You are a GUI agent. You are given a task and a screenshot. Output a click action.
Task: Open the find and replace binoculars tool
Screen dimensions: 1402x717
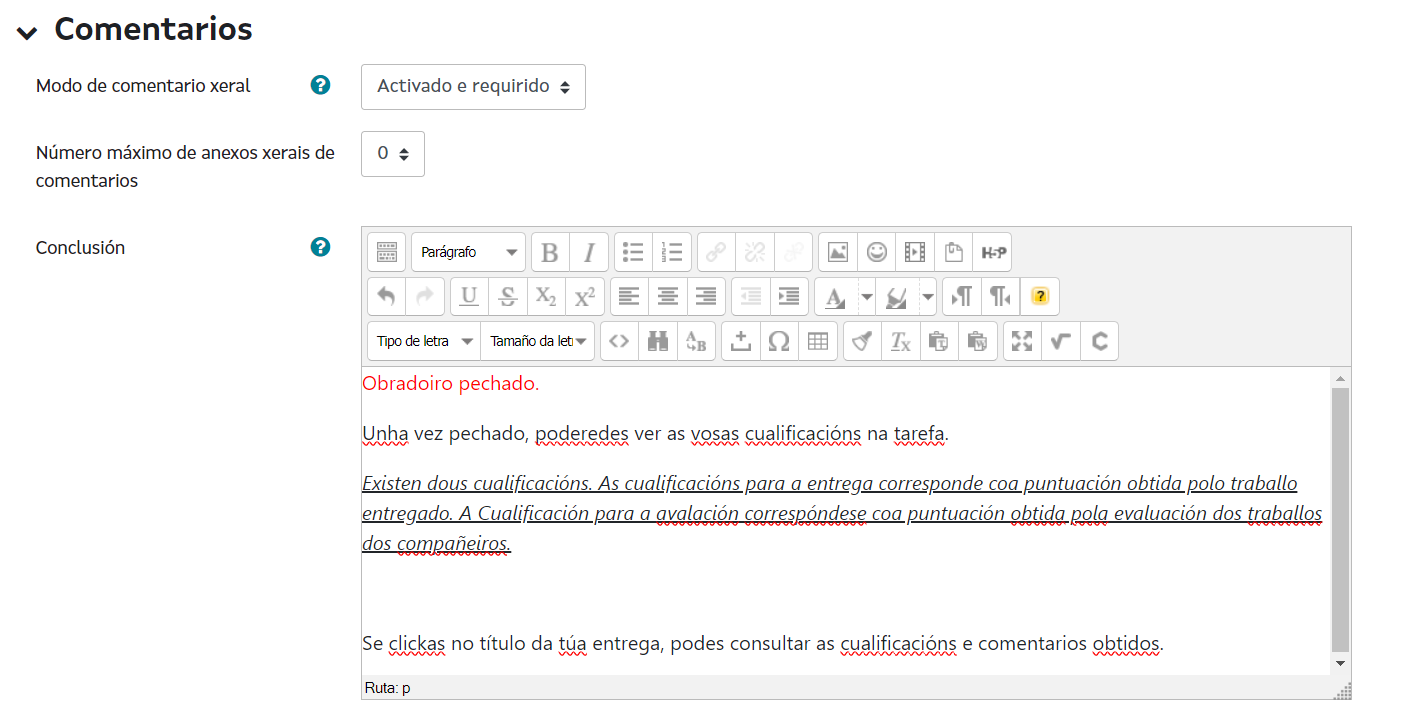(657, 341)
